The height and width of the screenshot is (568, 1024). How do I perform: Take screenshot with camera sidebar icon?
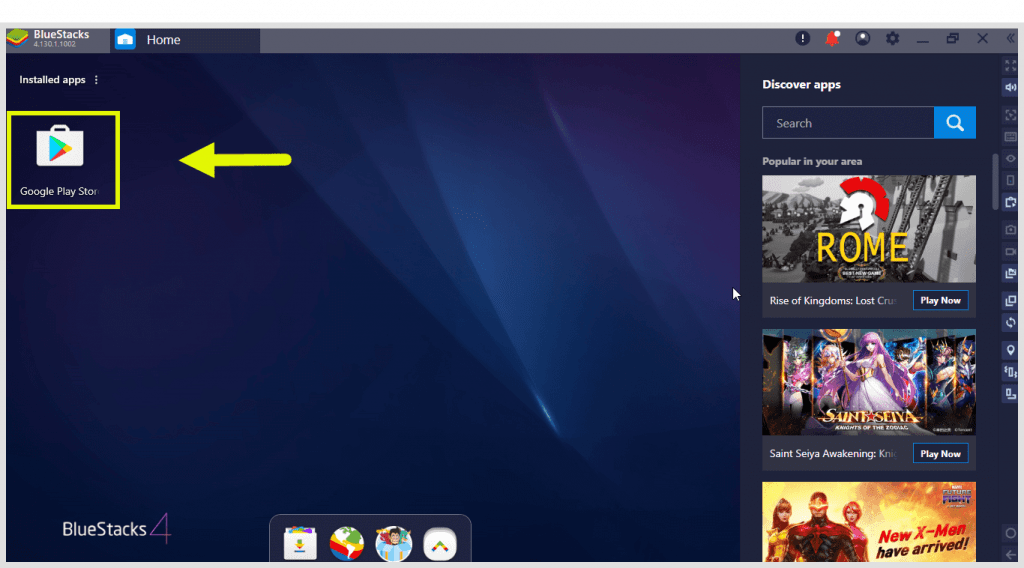pos(1010,230)
